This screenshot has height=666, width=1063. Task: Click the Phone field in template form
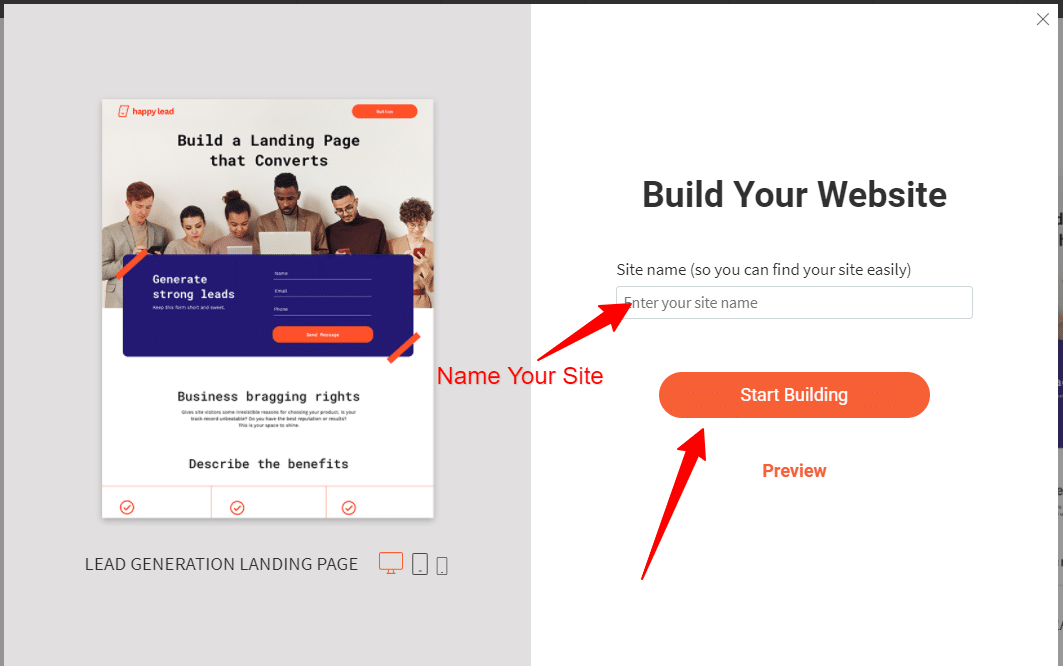pos(322,310)
